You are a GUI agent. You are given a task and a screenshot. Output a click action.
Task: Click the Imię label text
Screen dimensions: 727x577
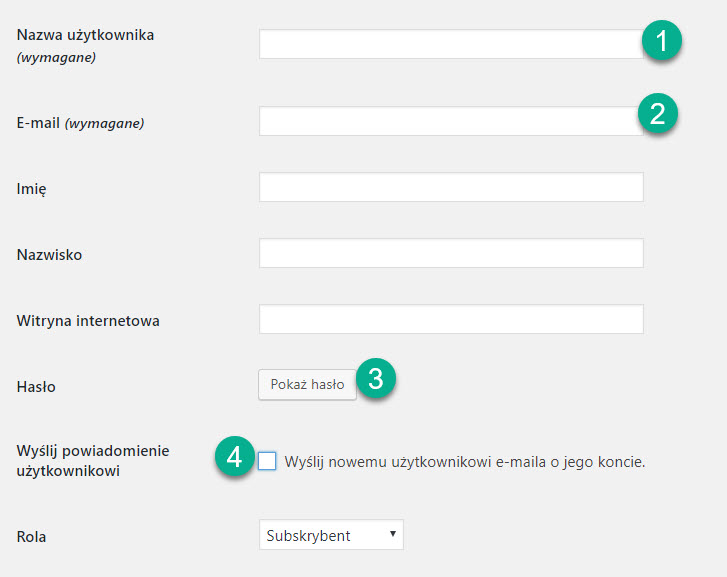pos(32,189)
